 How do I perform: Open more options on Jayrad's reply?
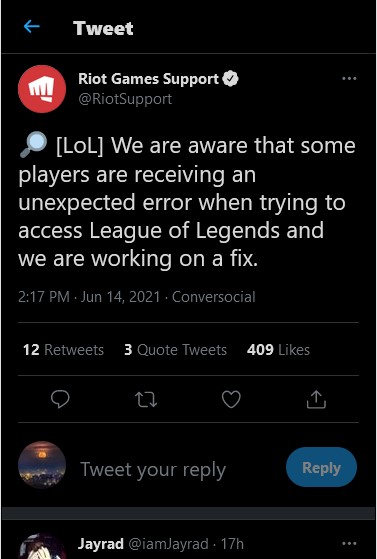point(349,544)
